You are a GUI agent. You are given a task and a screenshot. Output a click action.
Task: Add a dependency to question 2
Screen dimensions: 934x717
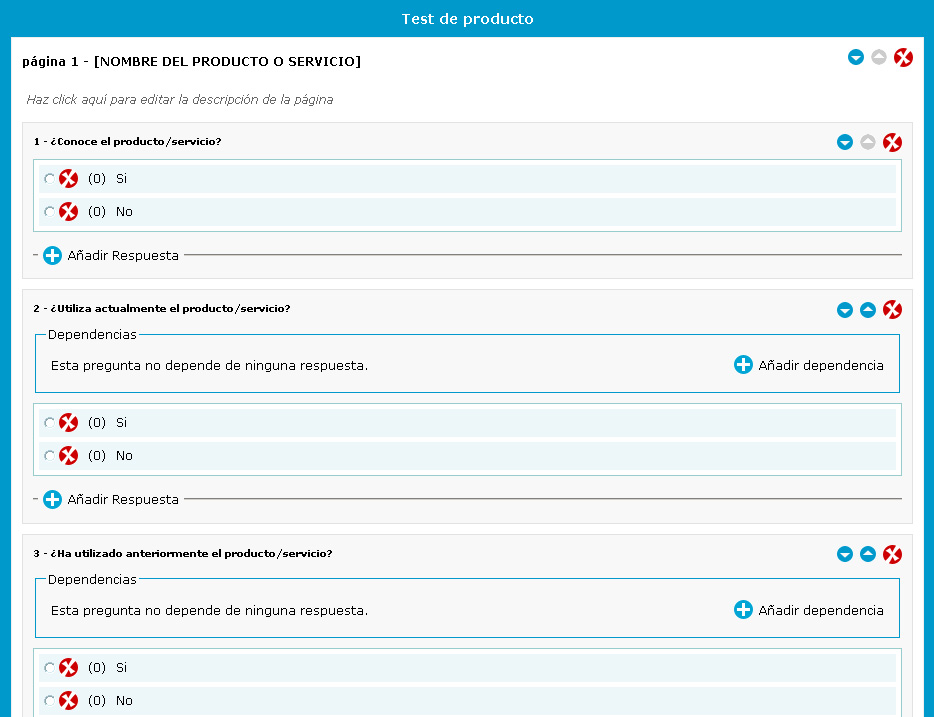click(x=808, y=365)
